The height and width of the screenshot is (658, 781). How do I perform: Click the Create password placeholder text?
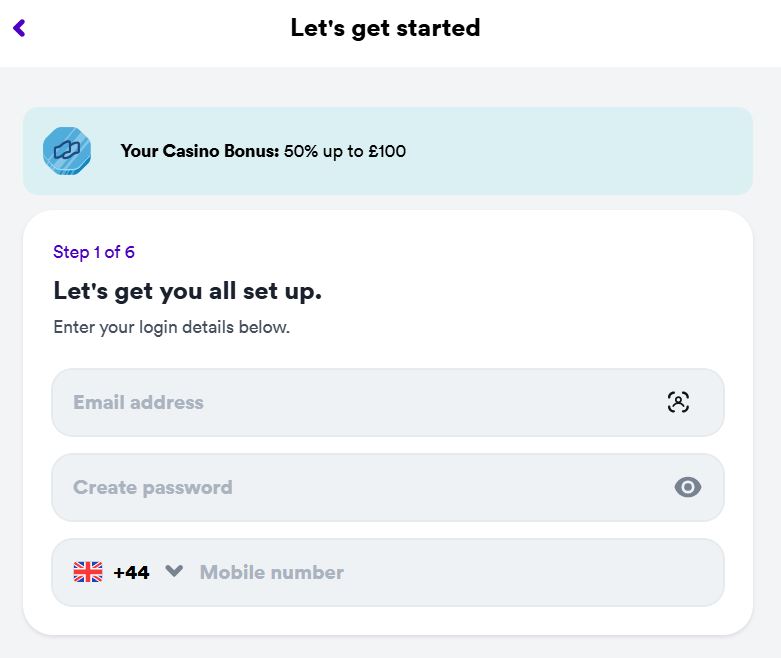[x=153, y=488]
